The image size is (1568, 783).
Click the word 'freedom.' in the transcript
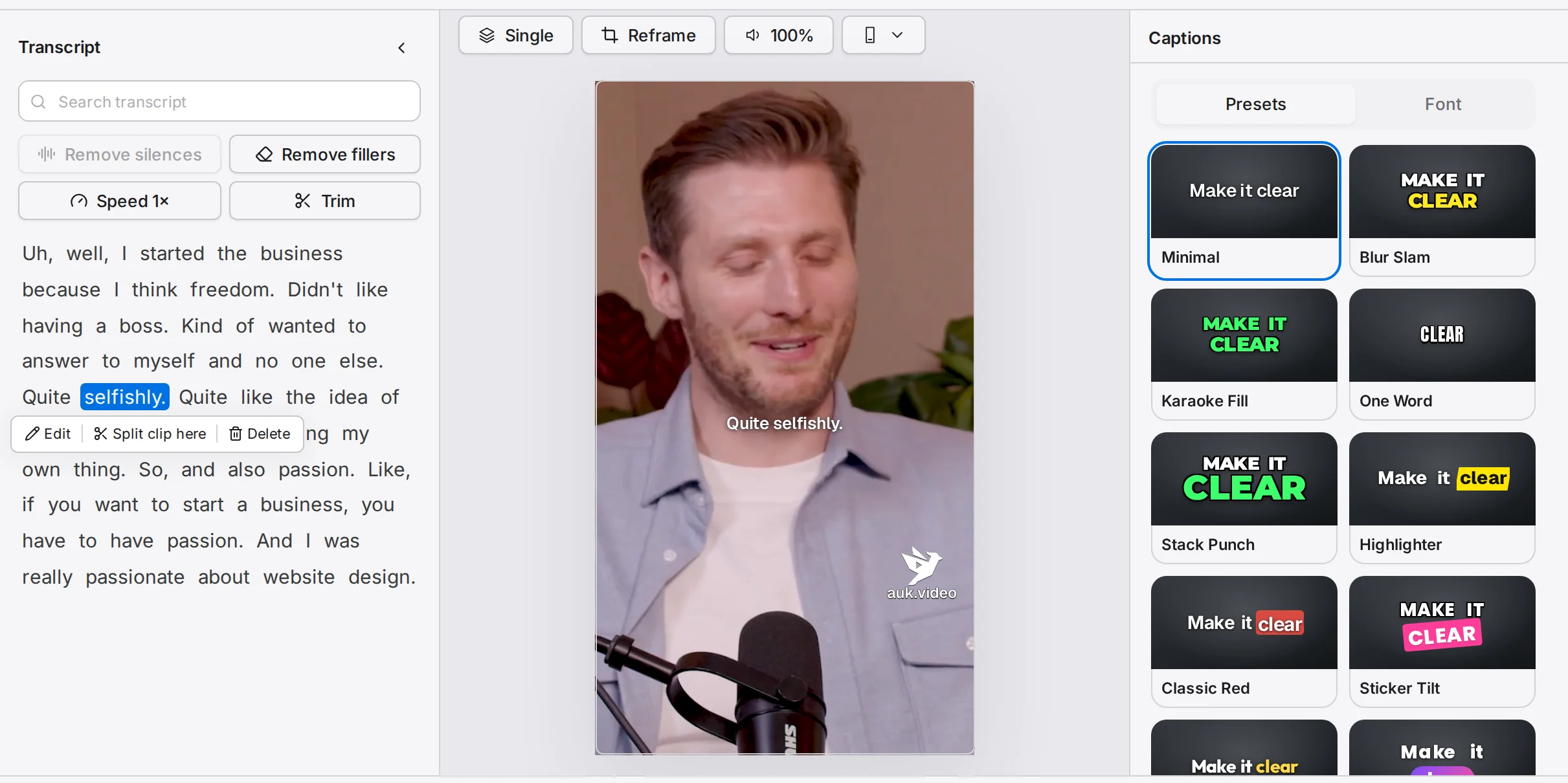tap(232, 289)
